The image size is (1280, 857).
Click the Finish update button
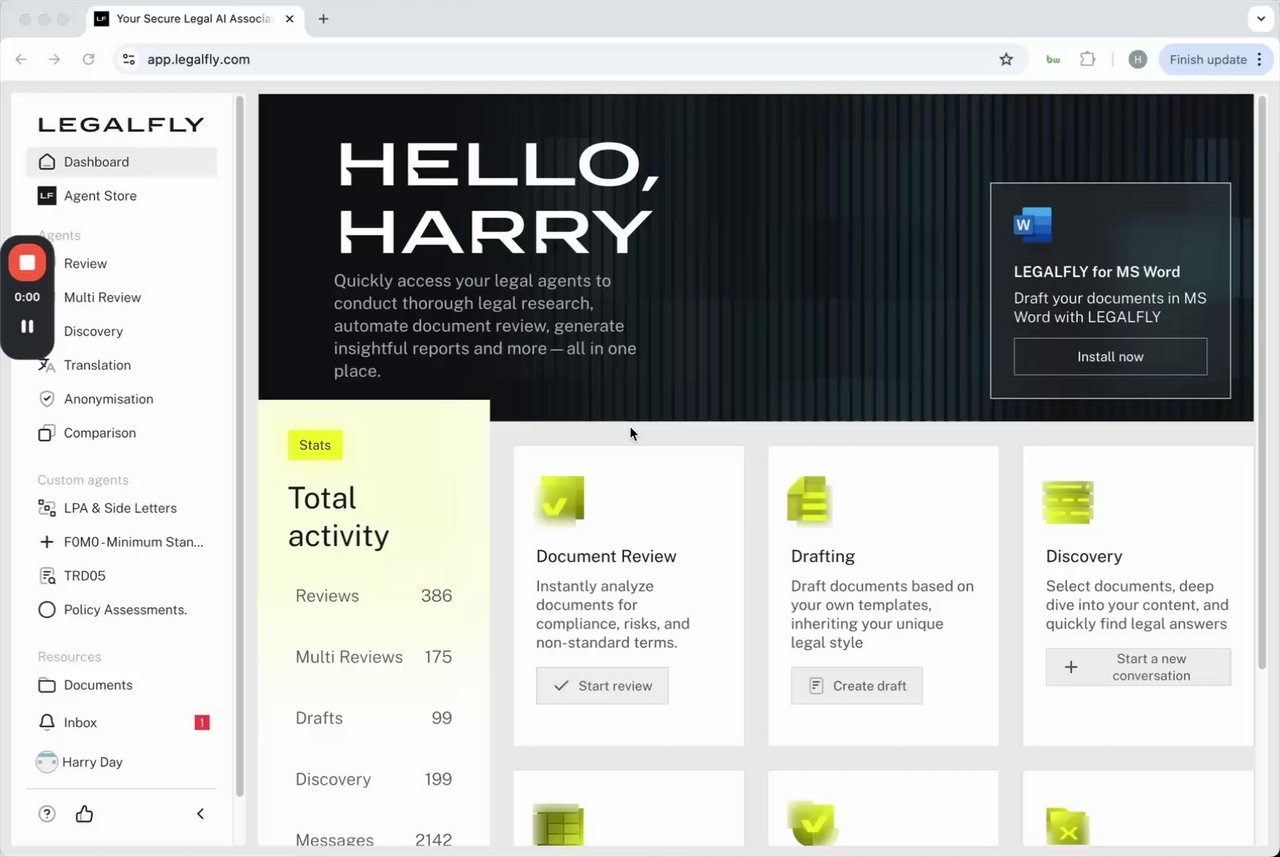pyautogui.click(x=1216, y=59)
